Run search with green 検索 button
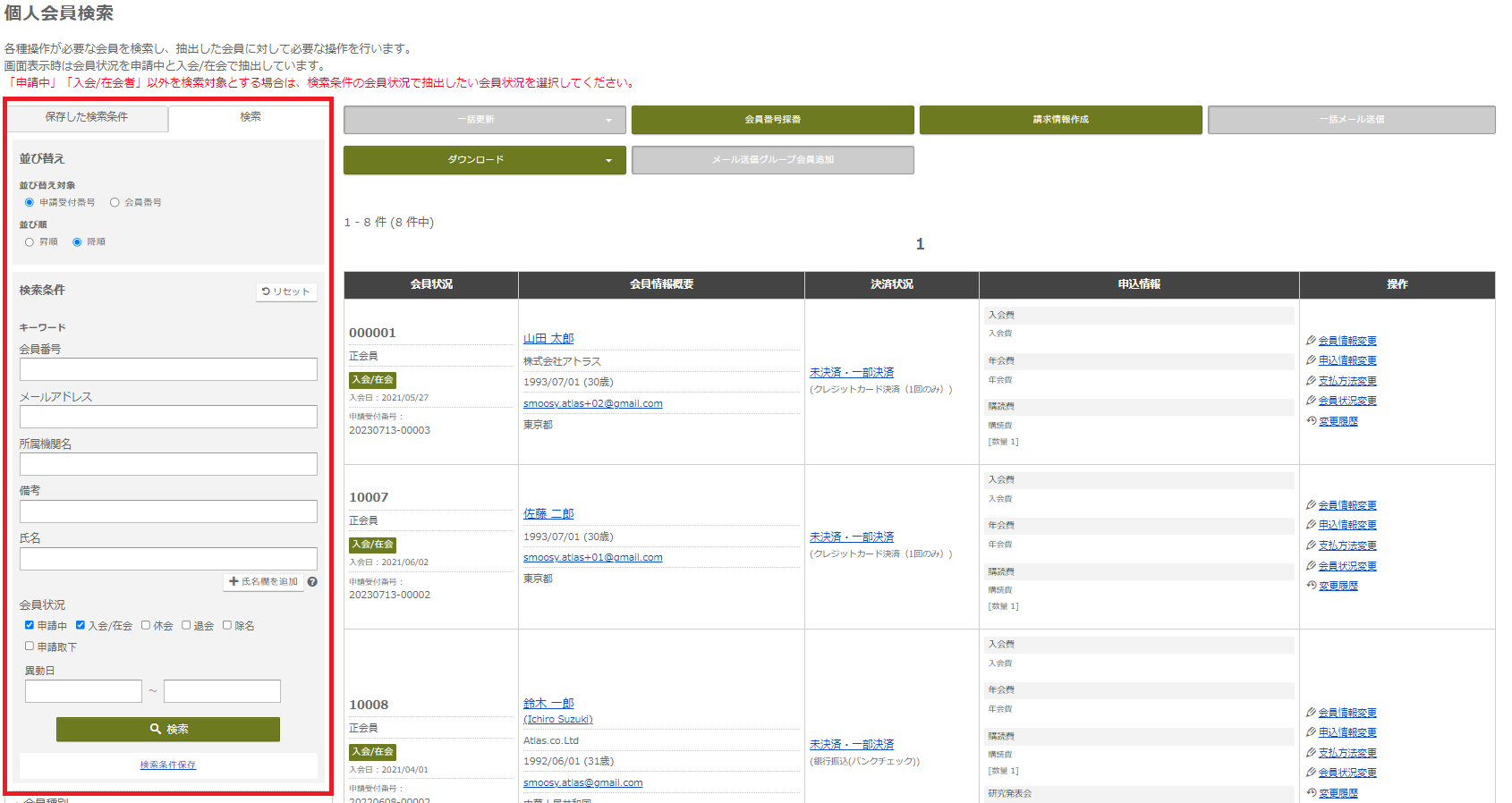Image resolution: width=1512 pixels, height=803 pixels. [168, 730]
